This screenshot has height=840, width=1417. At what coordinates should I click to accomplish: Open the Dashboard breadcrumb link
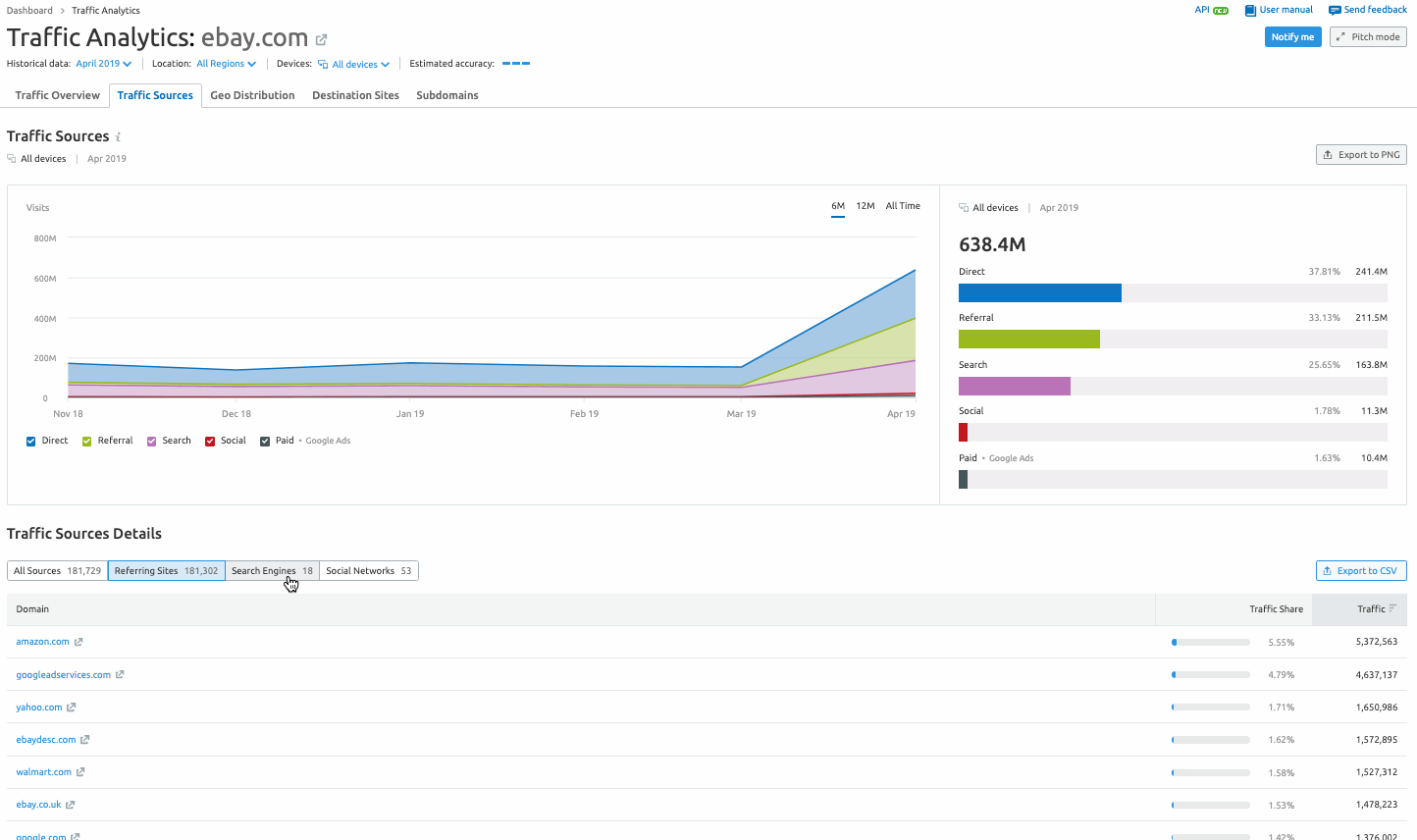point(29,11)
